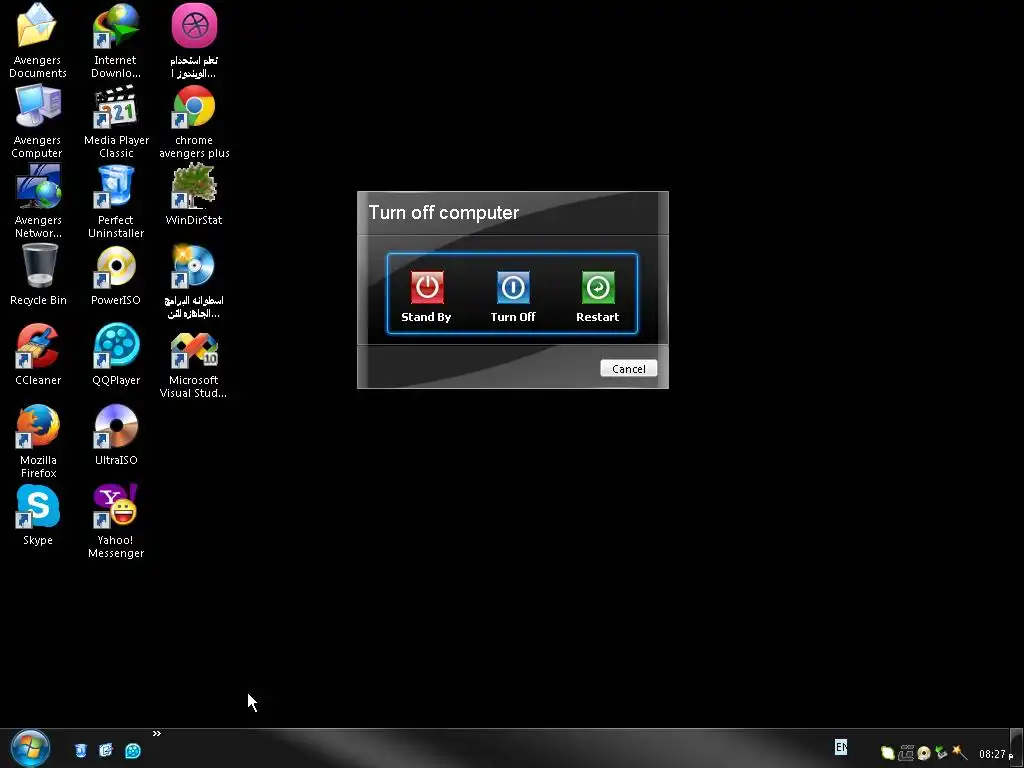This screenshot has width=1024, height=768.
Task: Choose the blue Turn Off icon
Action: (x=513, y=287)
